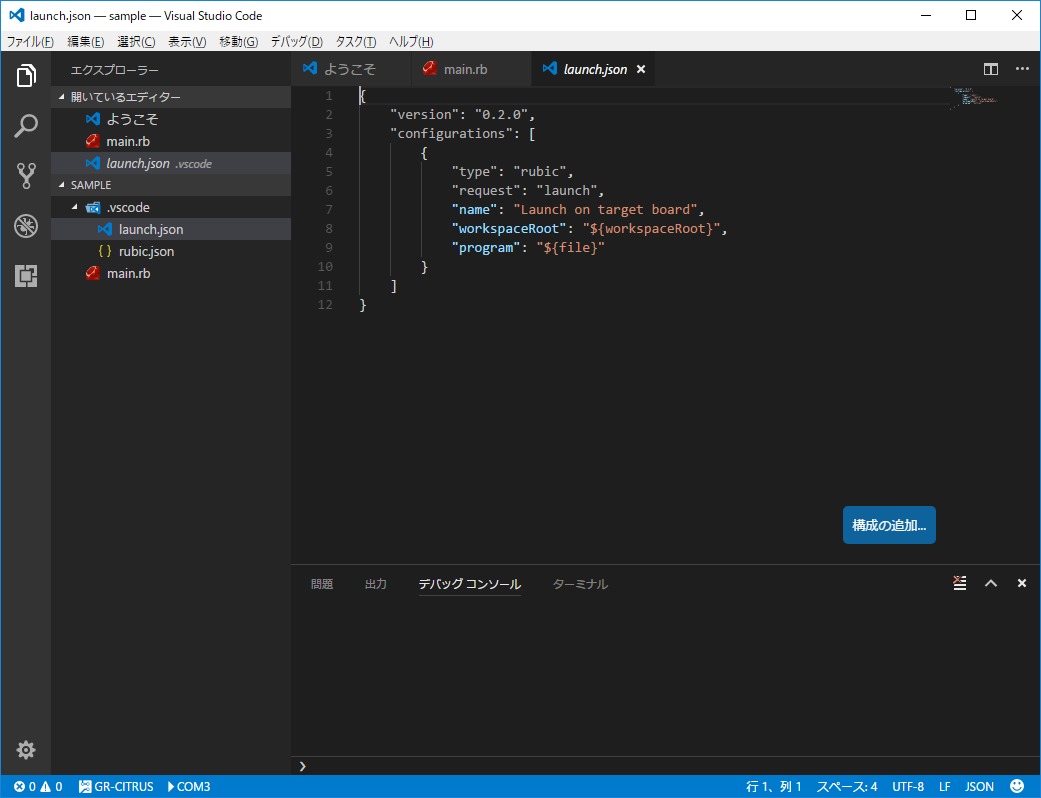Open the Explorer view in activity bar
Image resolution: width=1041 pixels, height=798 pixels.
point(26,76)
